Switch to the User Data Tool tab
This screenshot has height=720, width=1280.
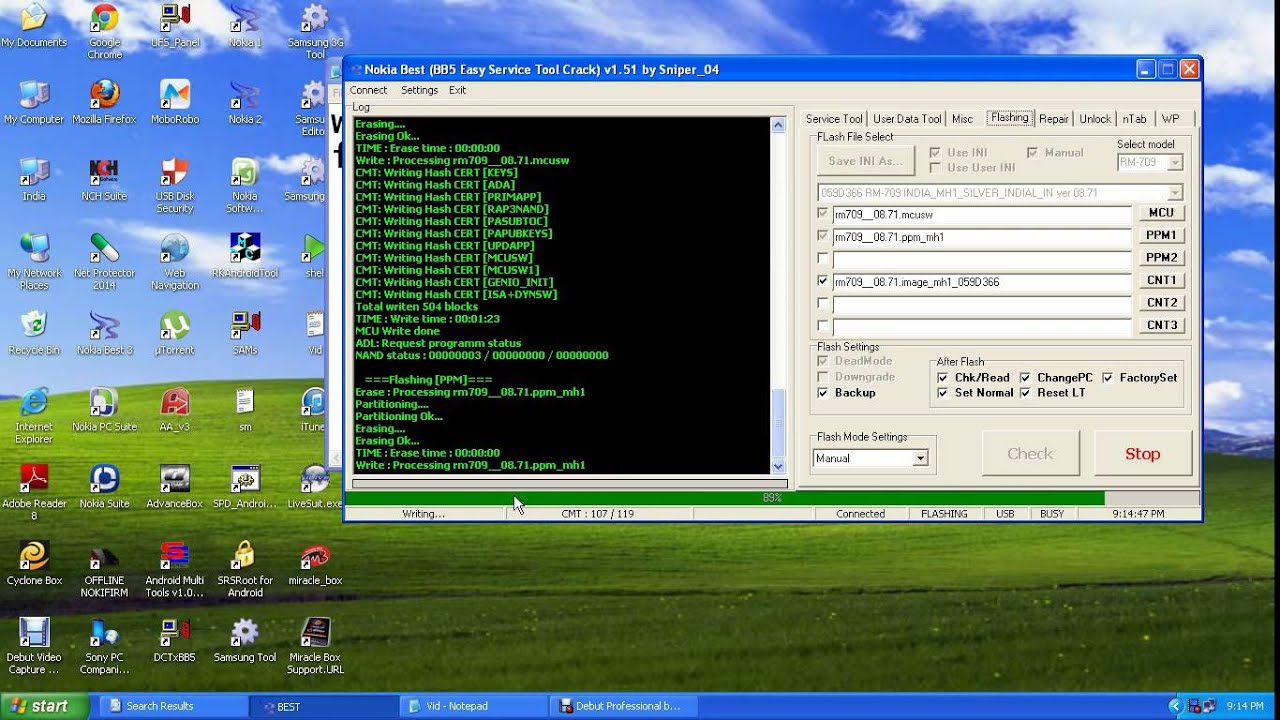[x=907, y=119]
